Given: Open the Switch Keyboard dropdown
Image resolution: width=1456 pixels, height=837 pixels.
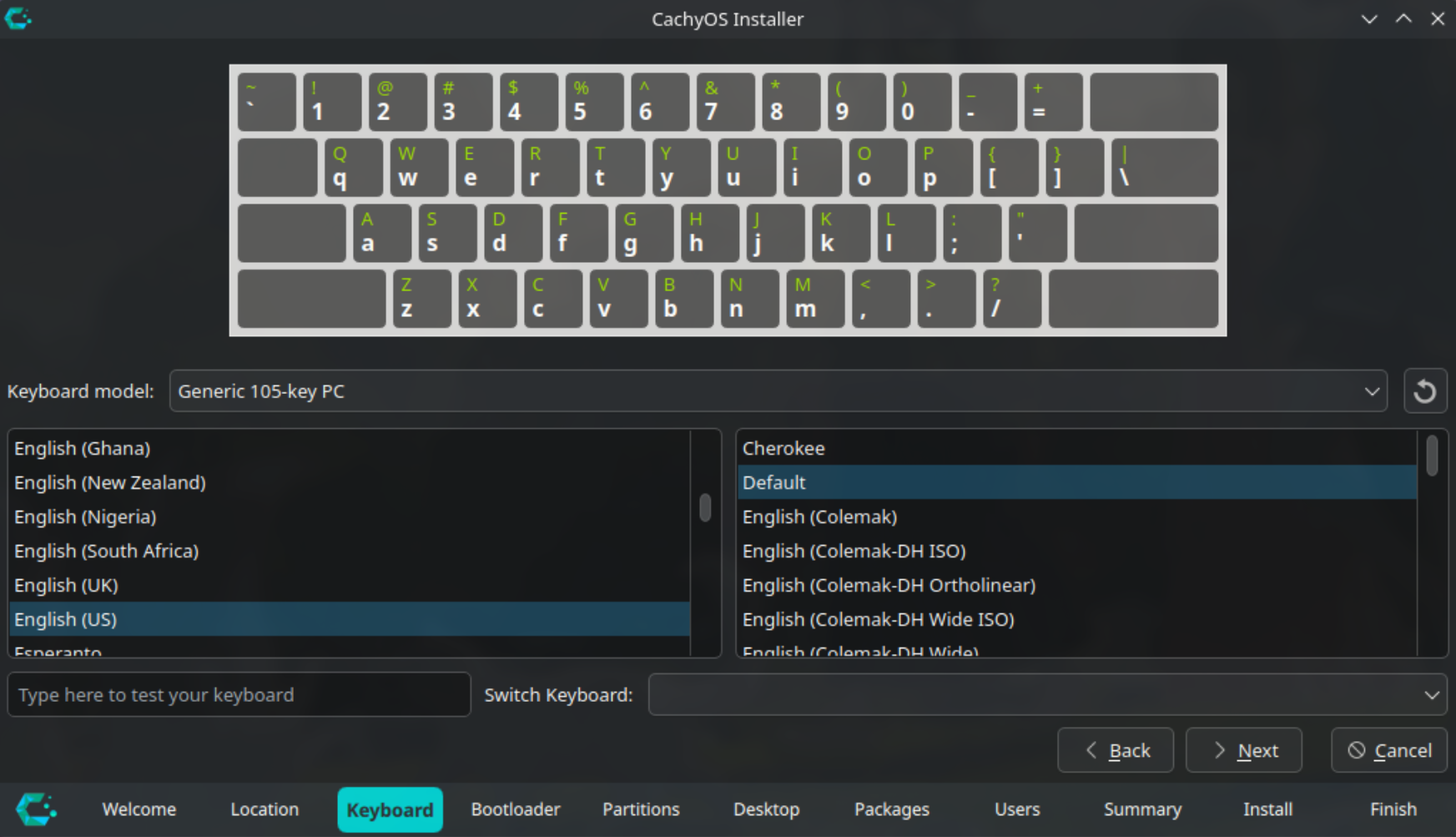Looking at the screenshot, I should 1047,695.
